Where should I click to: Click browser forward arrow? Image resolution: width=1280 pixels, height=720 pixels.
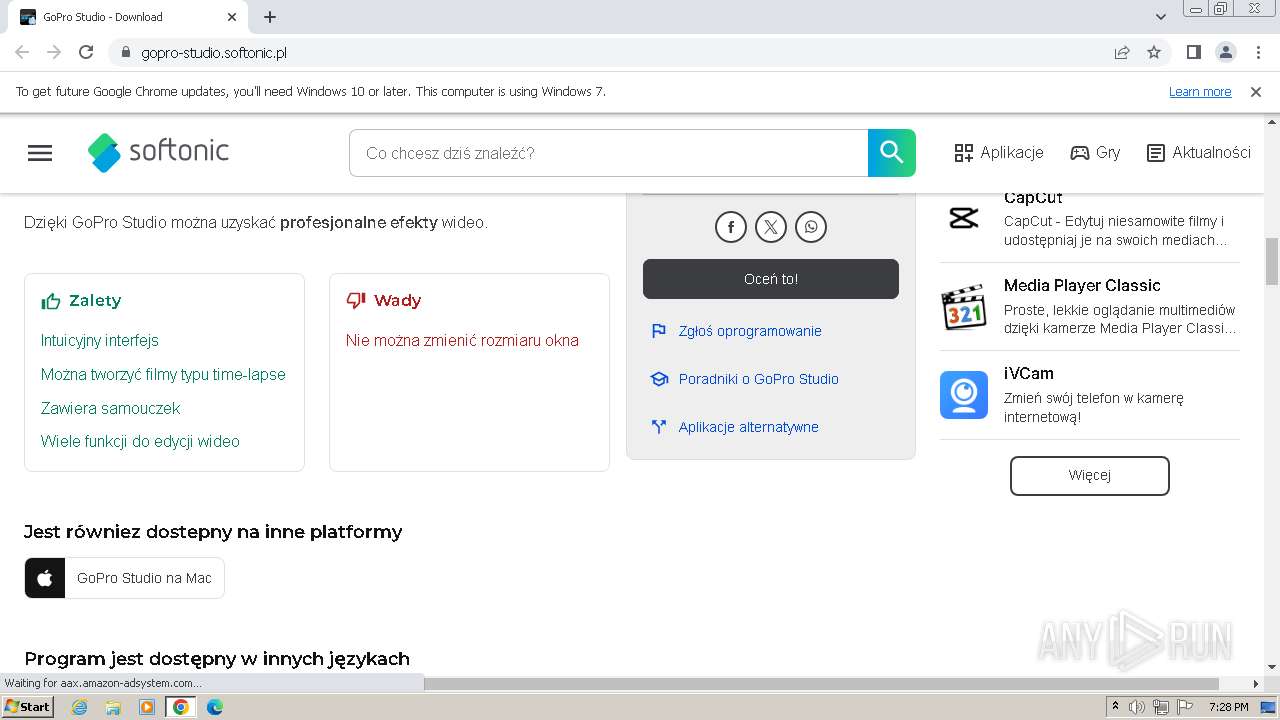click(x=54, y=52)
